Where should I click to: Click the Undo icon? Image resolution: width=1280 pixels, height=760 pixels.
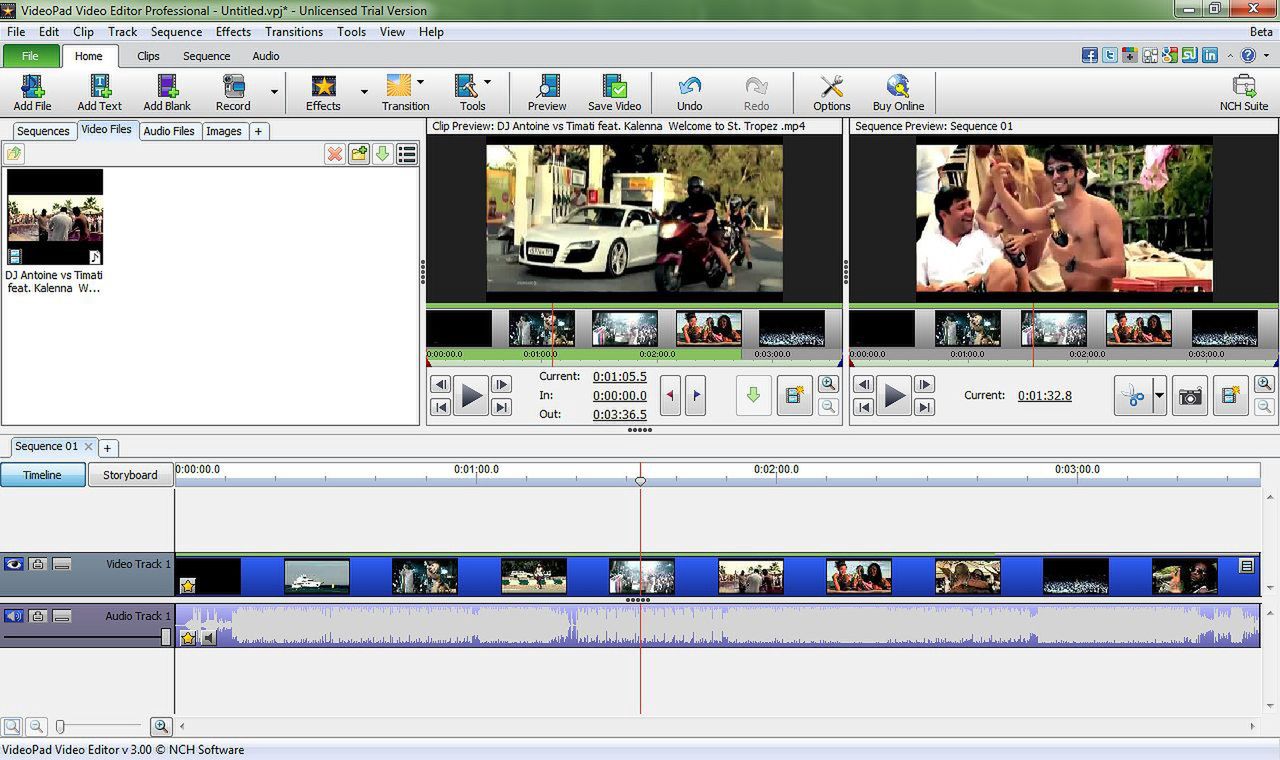(689, 88)
